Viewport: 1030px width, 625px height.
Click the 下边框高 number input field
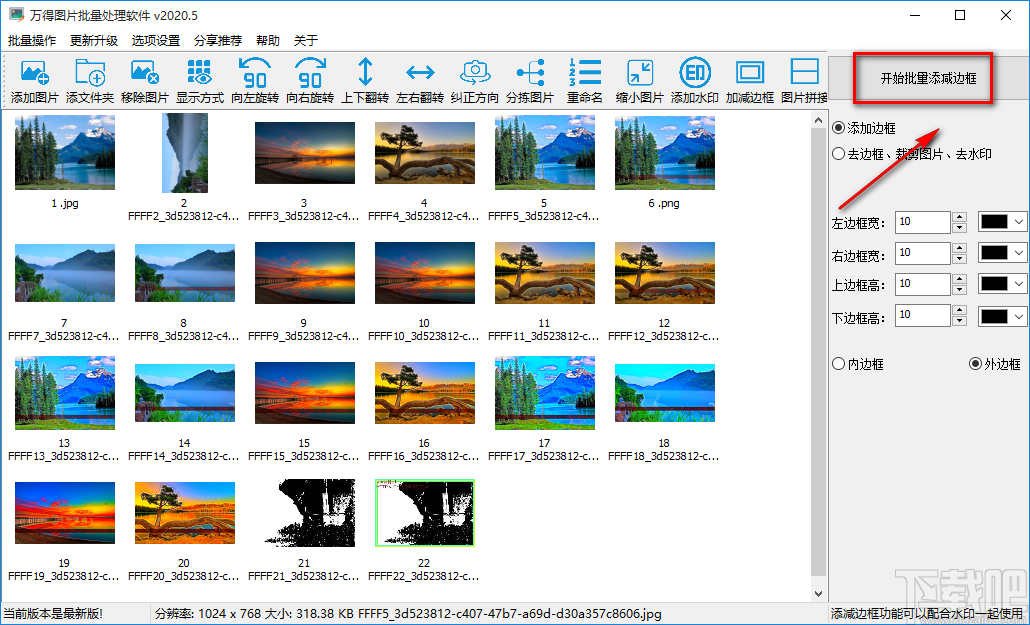[x=923, y=316]
